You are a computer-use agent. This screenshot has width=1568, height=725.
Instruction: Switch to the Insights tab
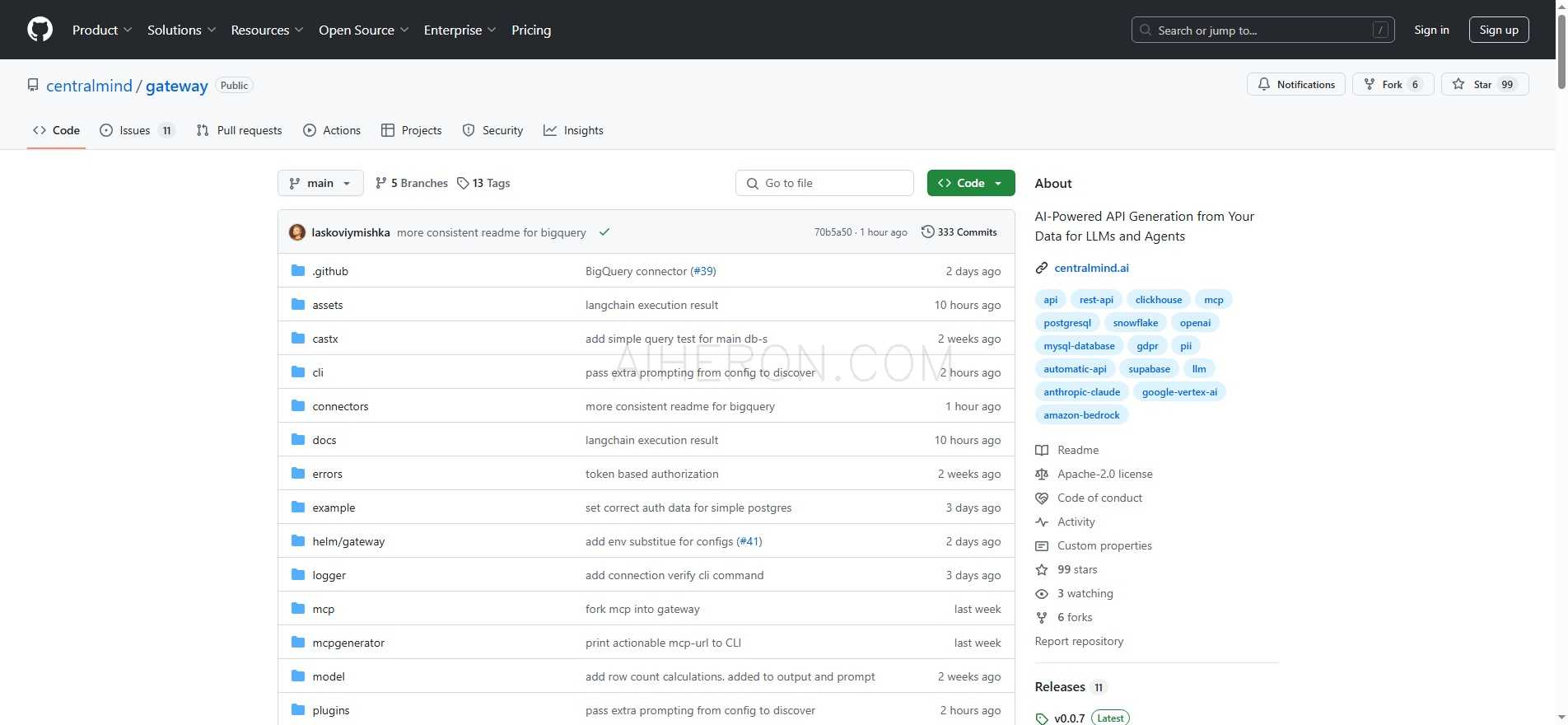(x=573, y=130)
